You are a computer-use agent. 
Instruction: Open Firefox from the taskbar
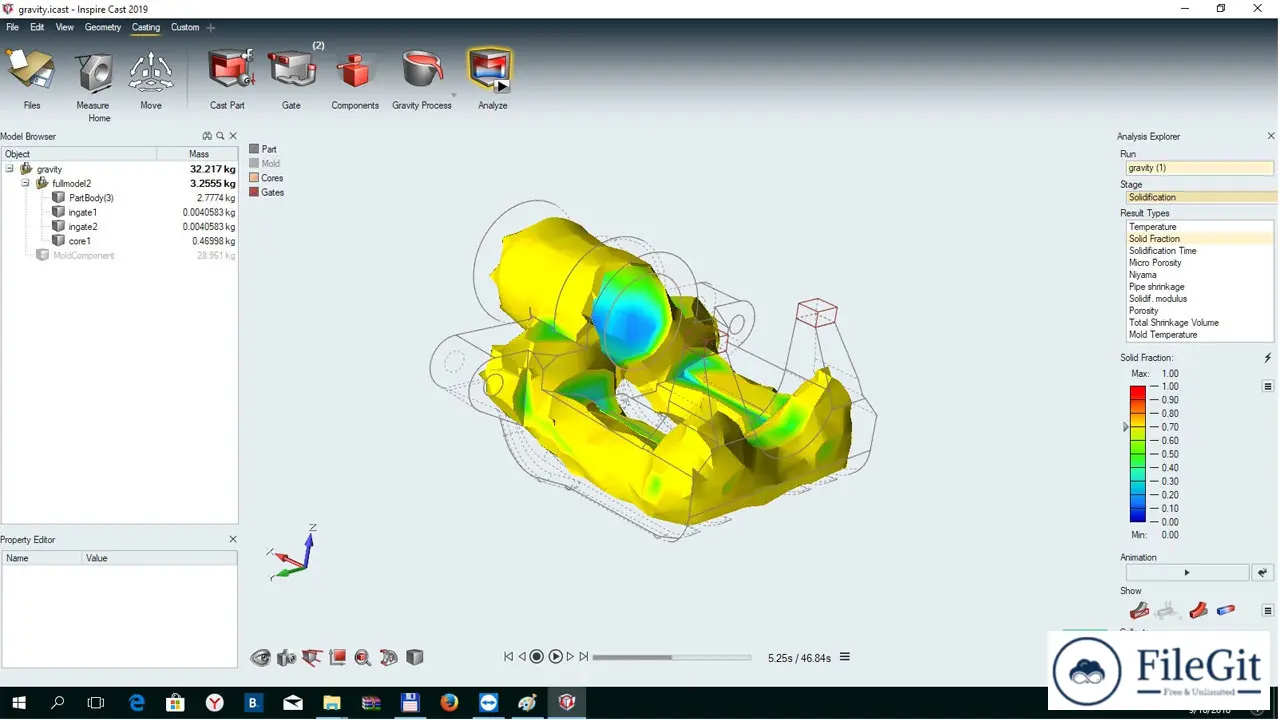click(x=449, y=702)
